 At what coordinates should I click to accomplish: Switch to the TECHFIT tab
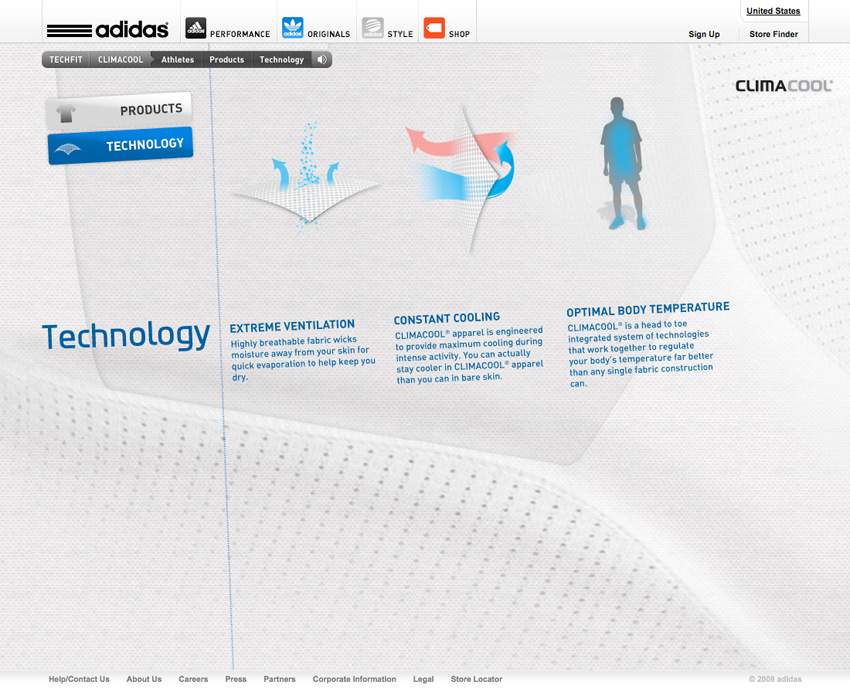tap(66, 60)
